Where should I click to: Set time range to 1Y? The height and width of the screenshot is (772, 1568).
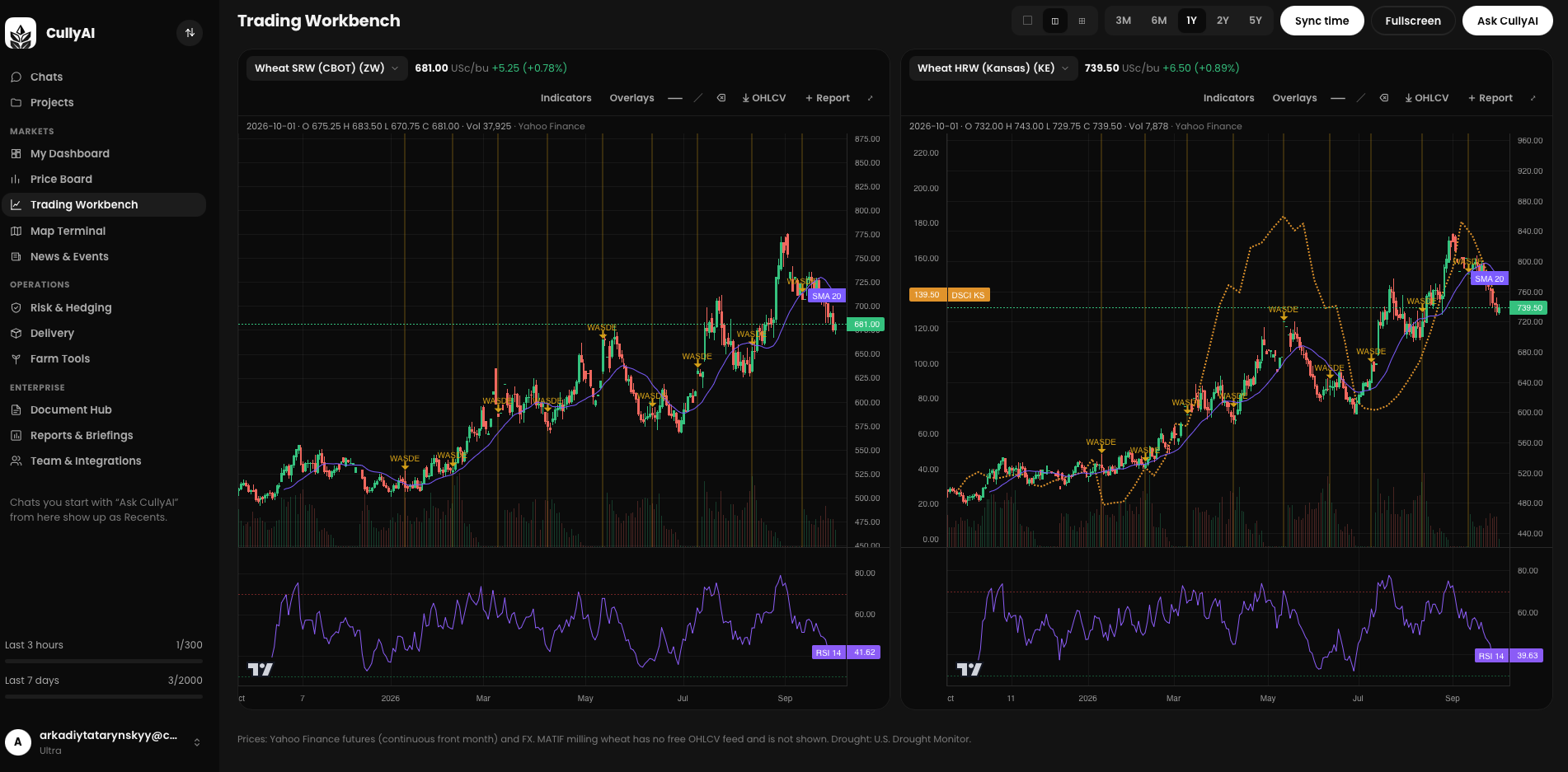(1191, 21)
